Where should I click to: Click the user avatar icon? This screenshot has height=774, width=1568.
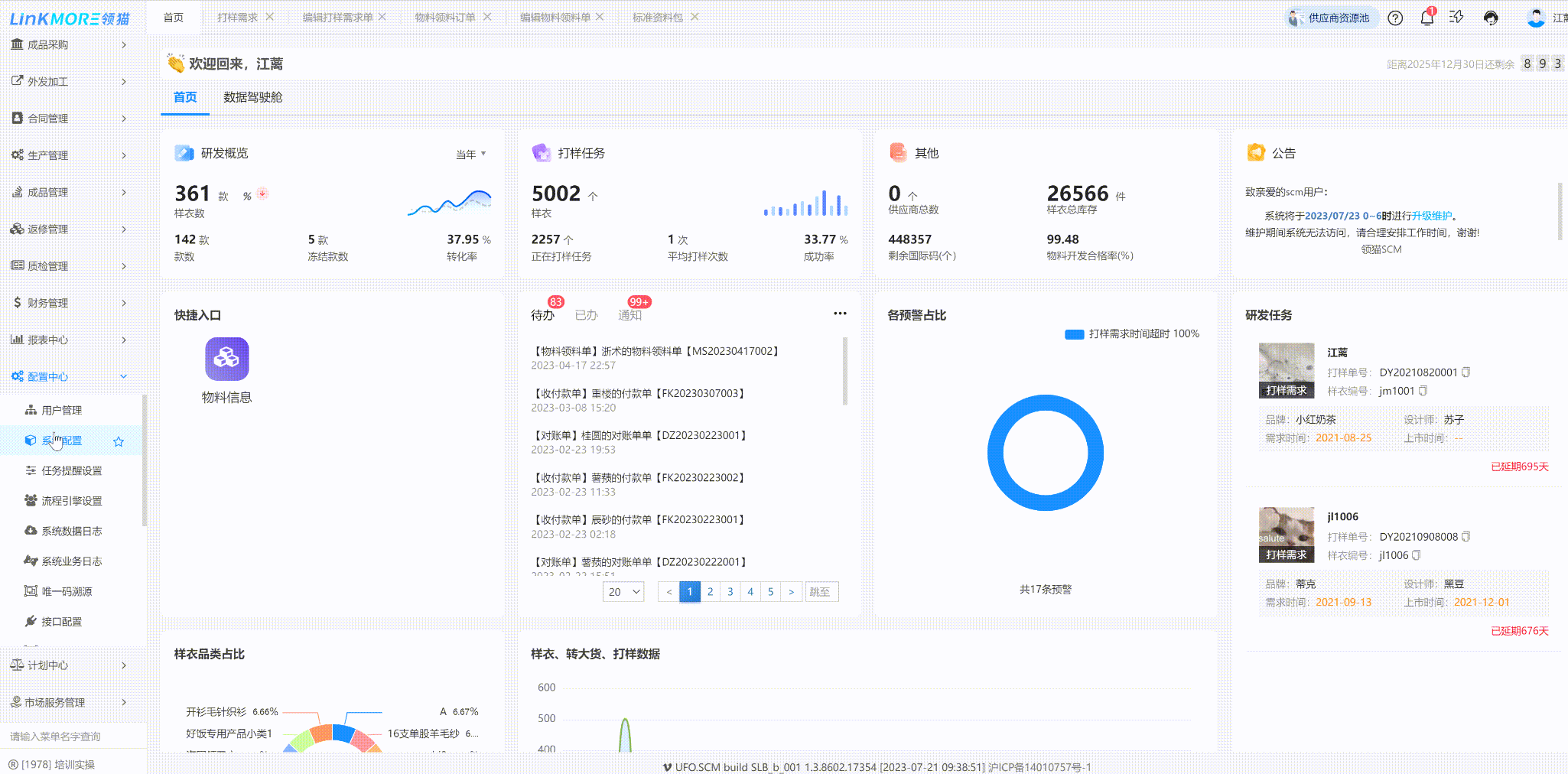(x=1535, y=18)
